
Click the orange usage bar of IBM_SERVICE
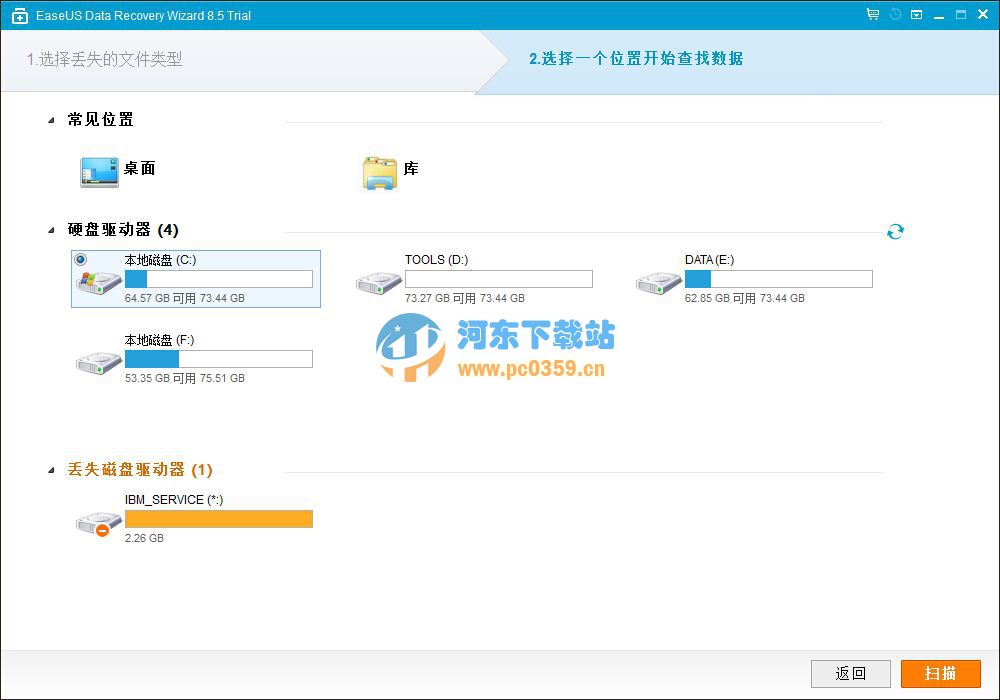(219, 518)
